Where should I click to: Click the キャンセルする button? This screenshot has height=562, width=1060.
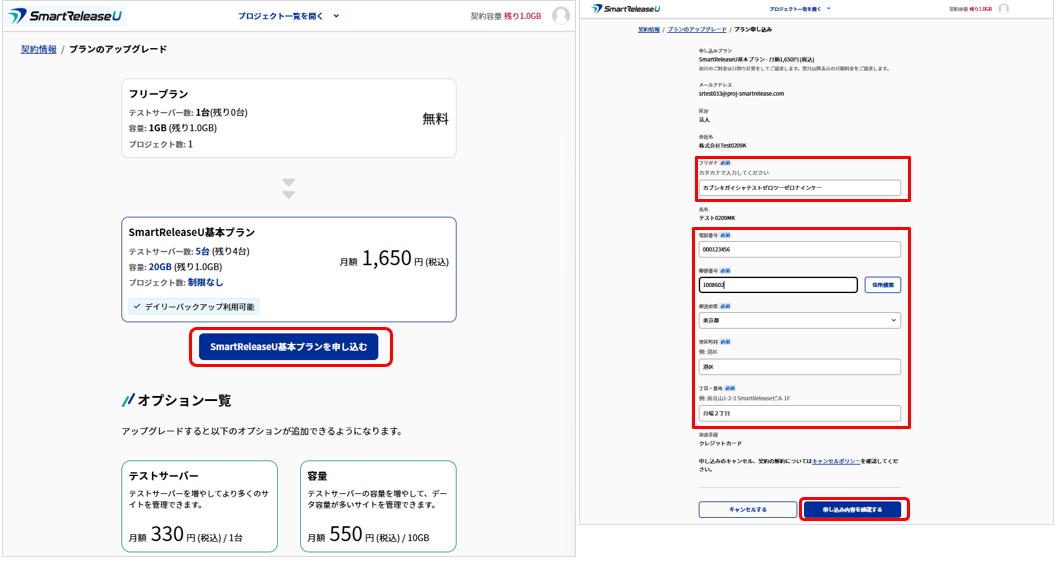click(x=747, y=510)
